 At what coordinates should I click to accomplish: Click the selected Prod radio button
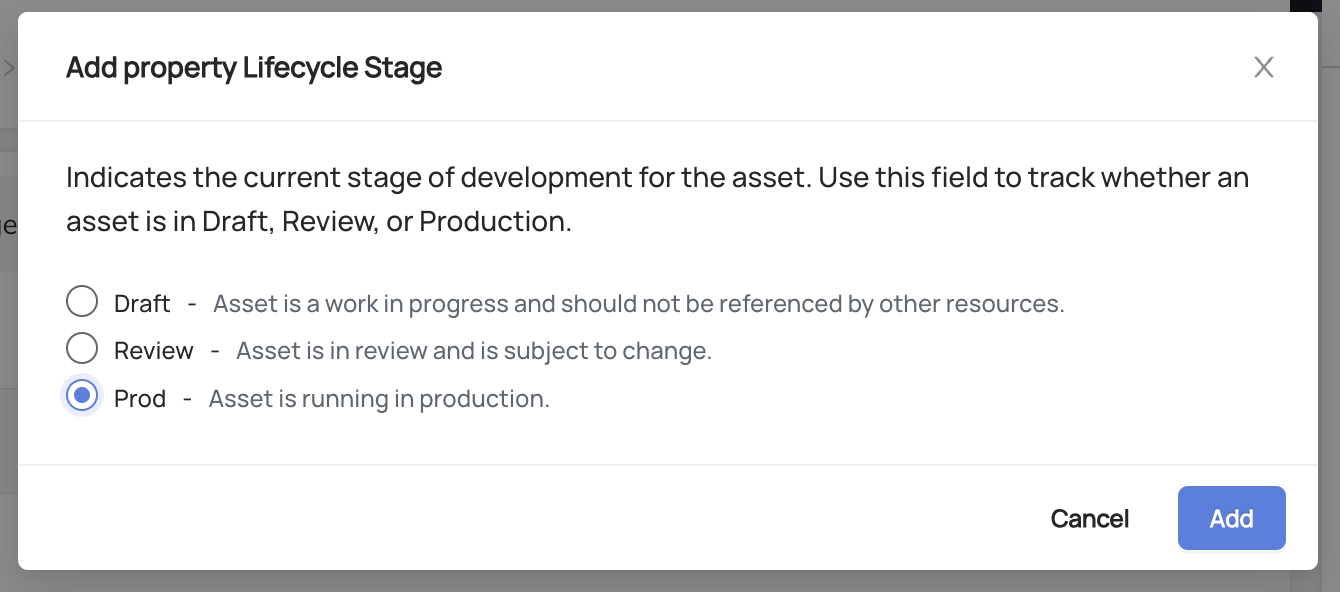82,397
